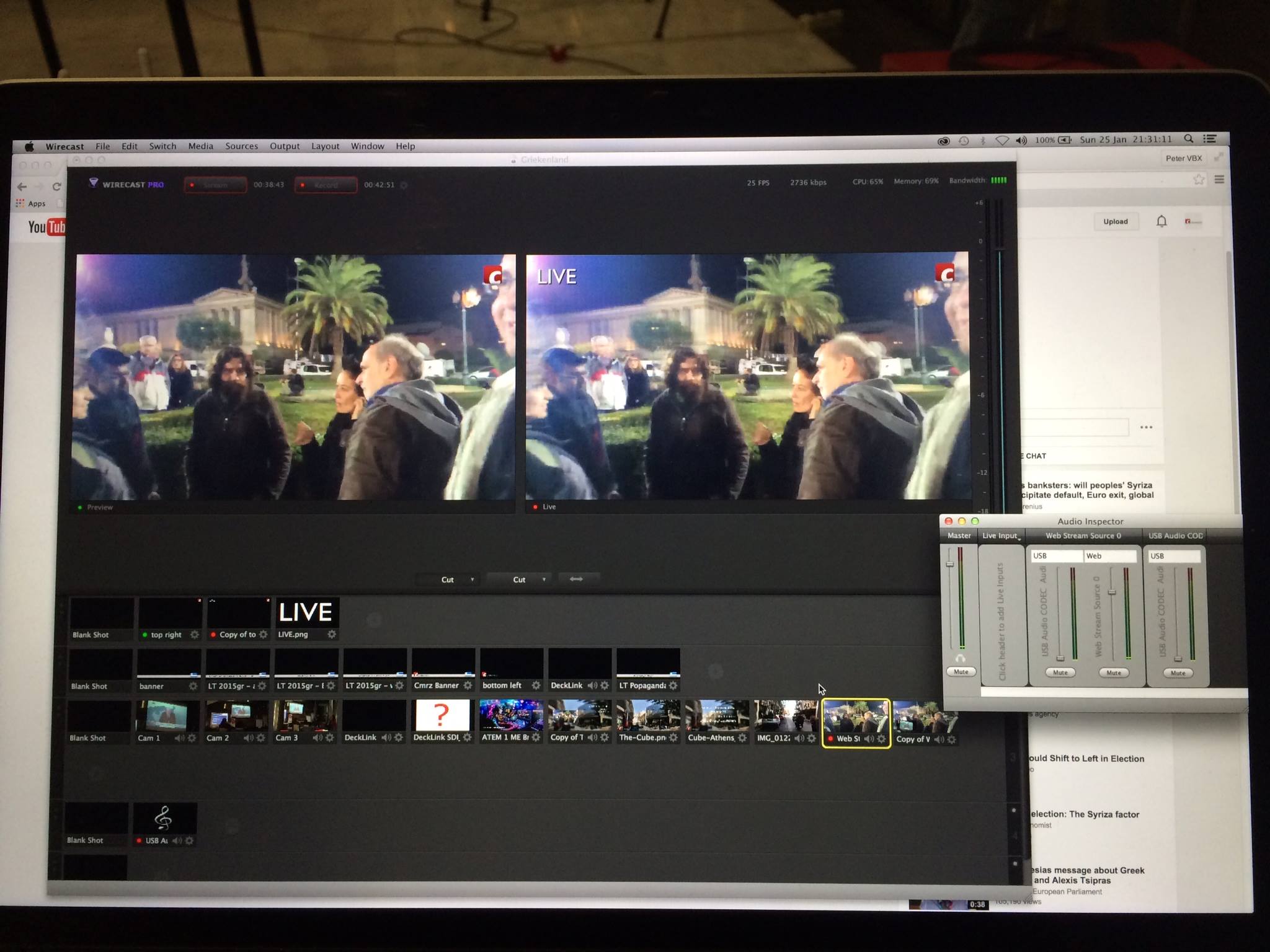The width and height of the screenshot is (1270, 952).
Task: Open the Output menu
Action: (x=285, y=146)
